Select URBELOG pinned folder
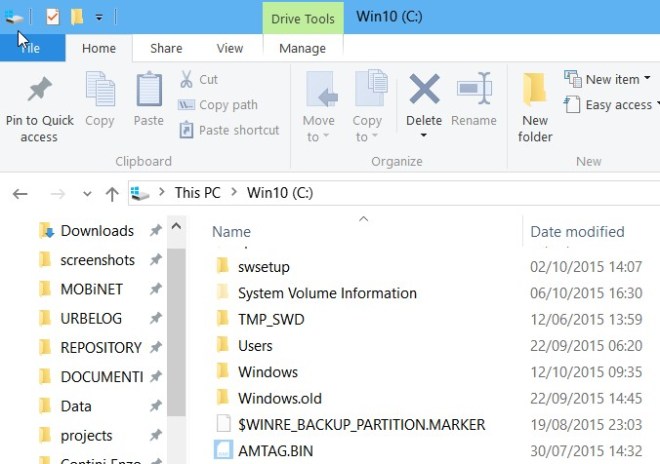The width and height of the screenshot is (660, 464). click(x=91, y=318)
